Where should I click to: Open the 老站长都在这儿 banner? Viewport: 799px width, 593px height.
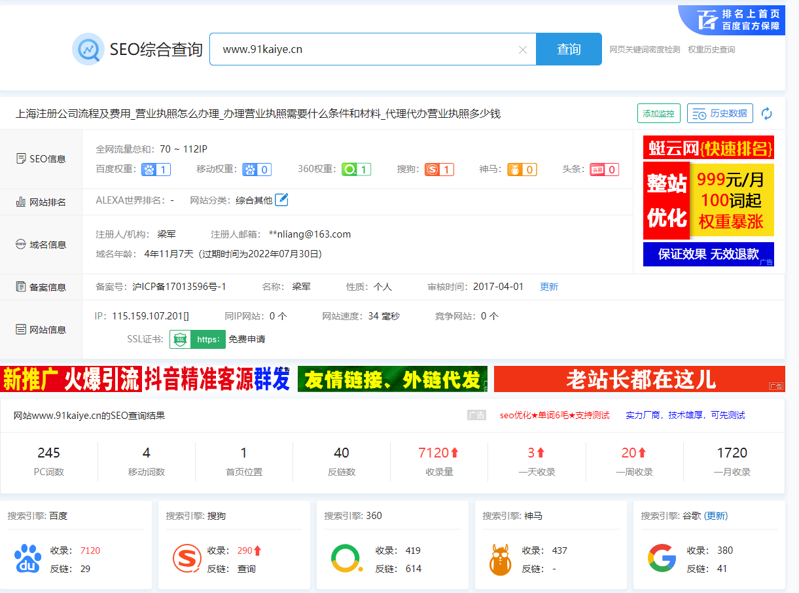[x=640, y=379]
